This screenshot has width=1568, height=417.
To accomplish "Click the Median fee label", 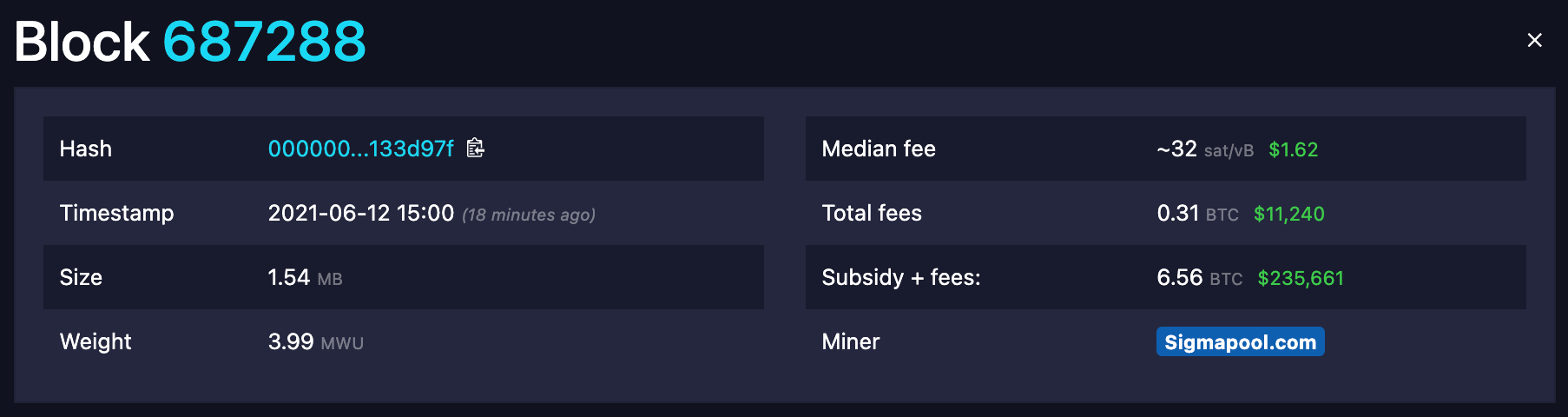I will coord(878,149).
